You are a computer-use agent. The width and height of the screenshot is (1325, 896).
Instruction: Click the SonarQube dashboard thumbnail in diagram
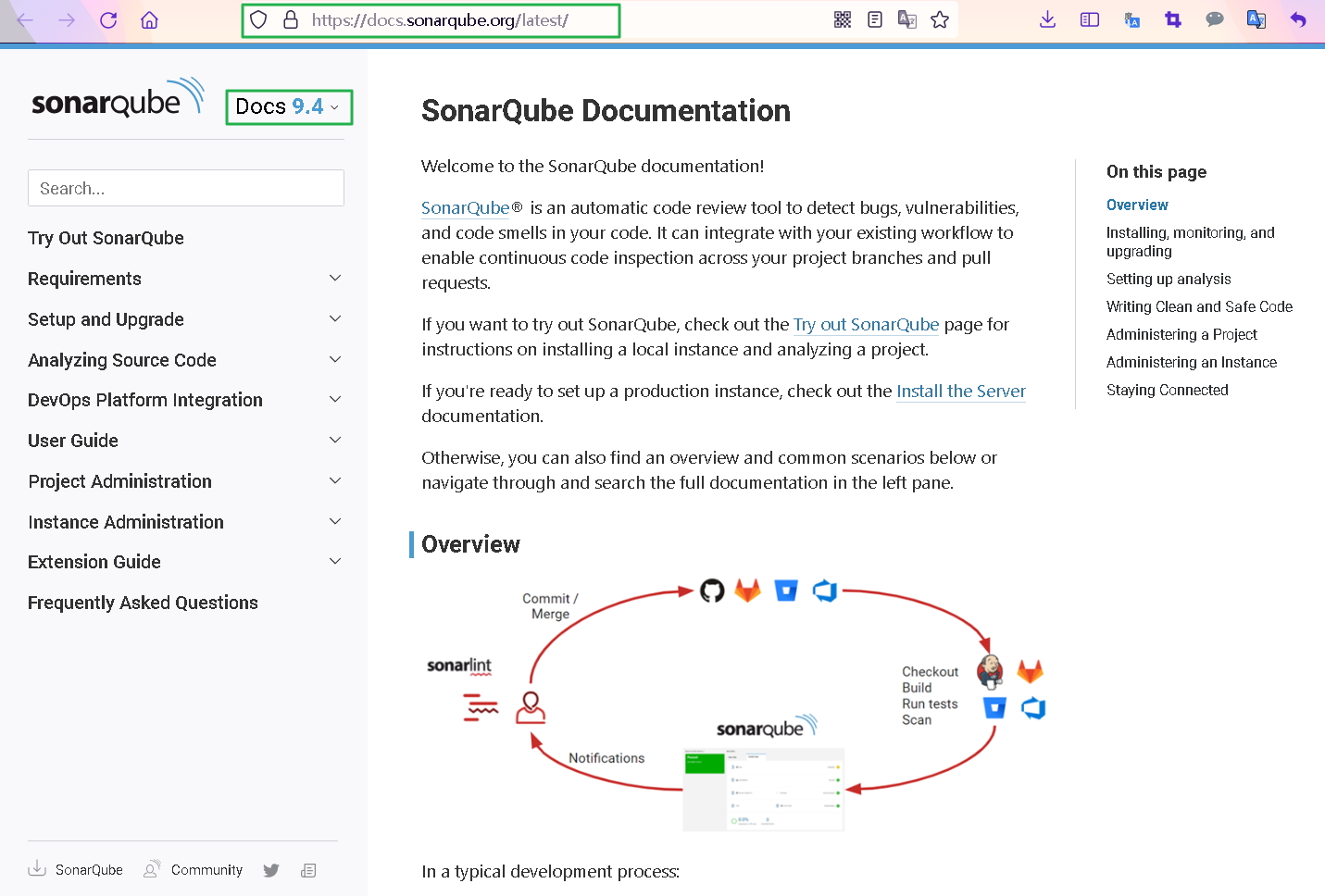(x=764, y=789)
